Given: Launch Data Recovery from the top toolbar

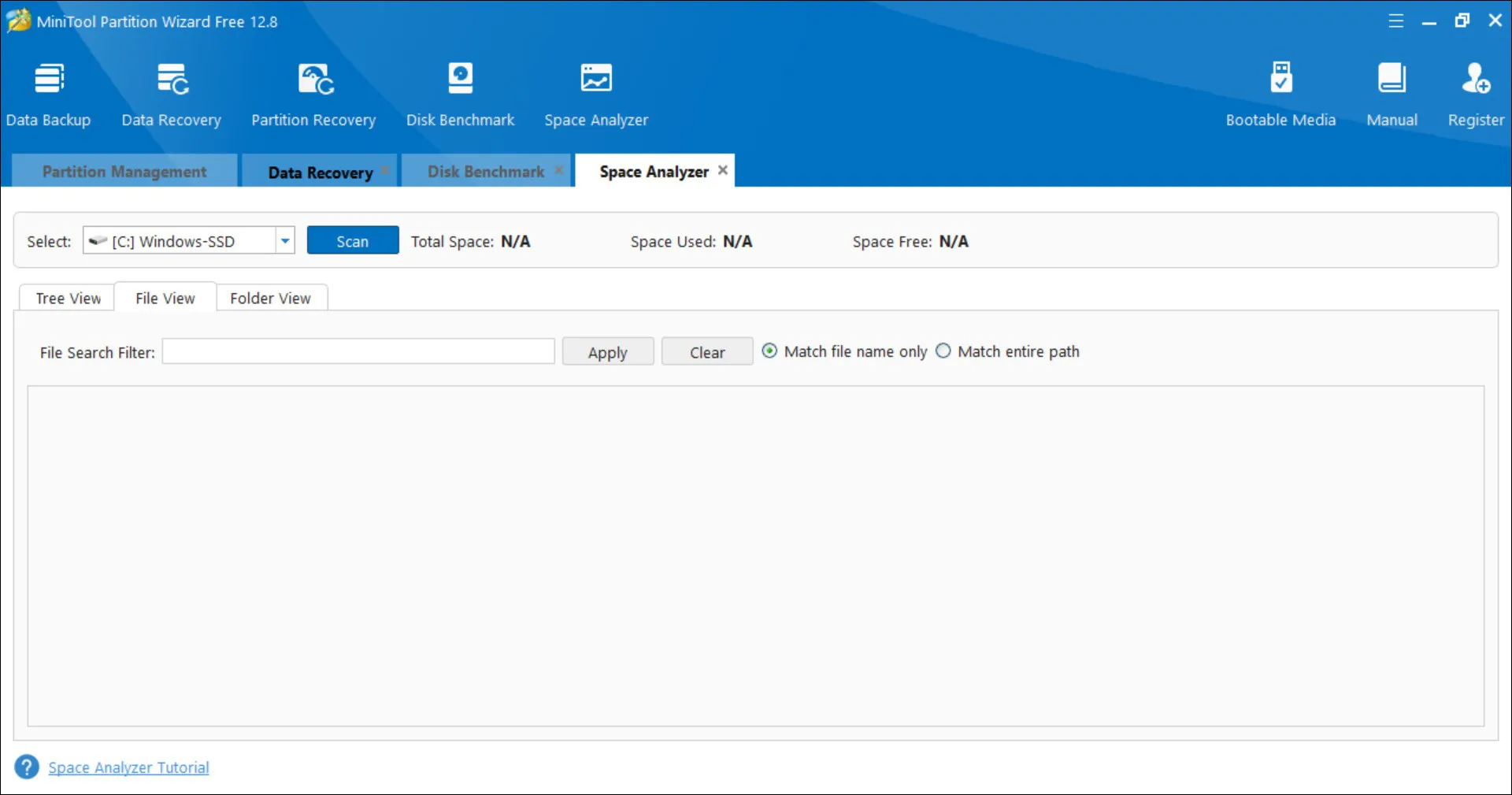Looking at the screenshot, I should (x=172, y=80).
